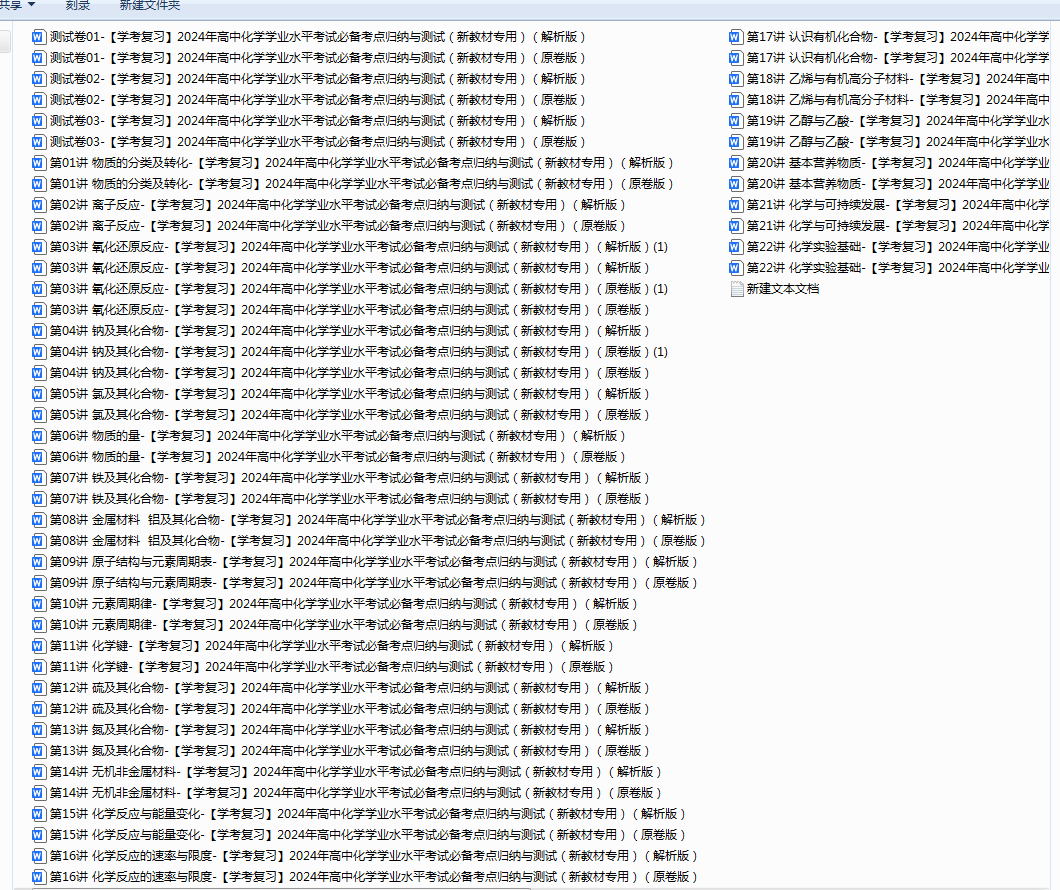Click the text file icon of 新建文本文档
1060x890 pixels.
(737, 289)
